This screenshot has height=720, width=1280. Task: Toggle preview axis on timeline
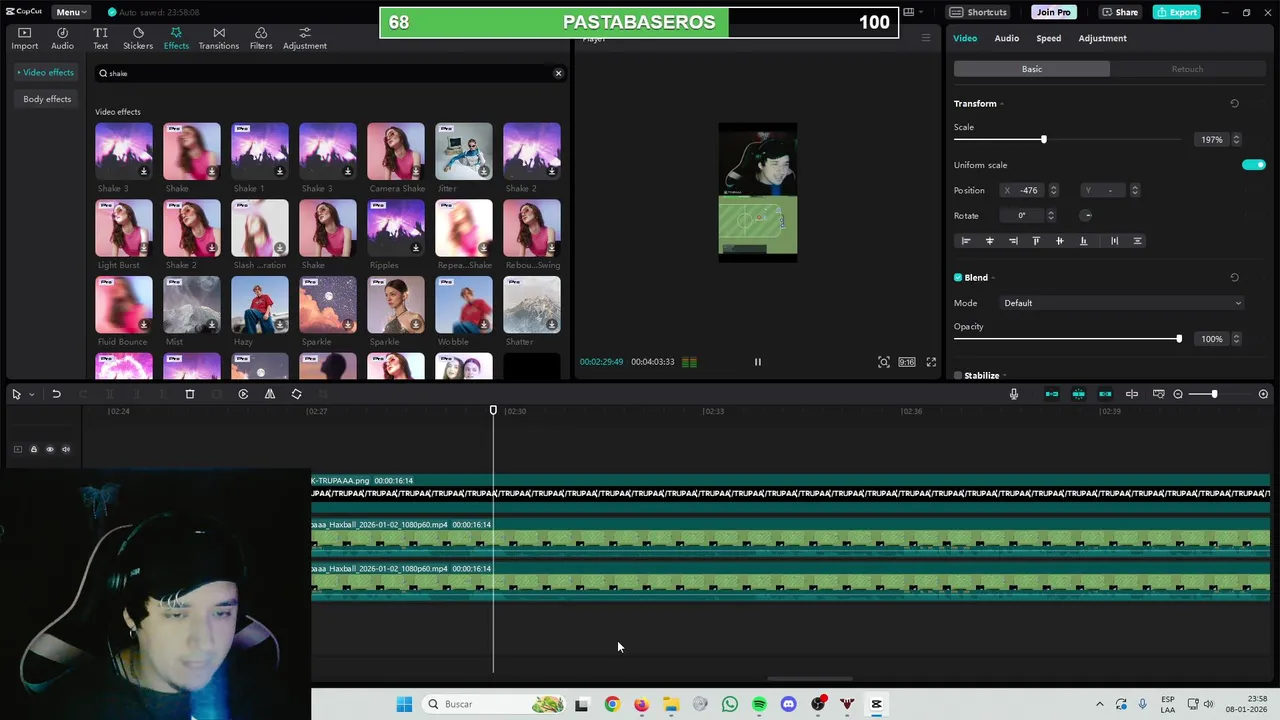point(1132,394)
